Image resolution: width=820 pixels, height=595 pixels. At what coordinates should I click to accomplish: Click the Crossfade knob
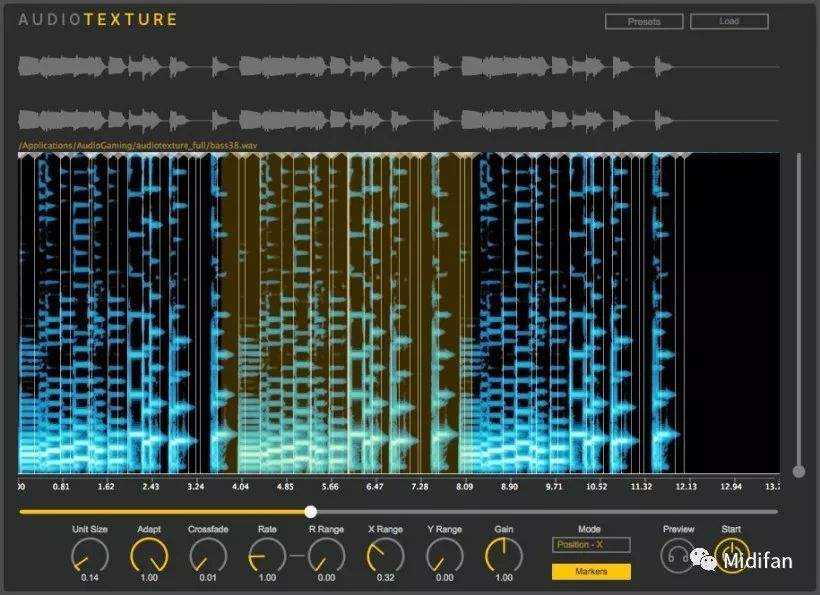coord(208,556)
